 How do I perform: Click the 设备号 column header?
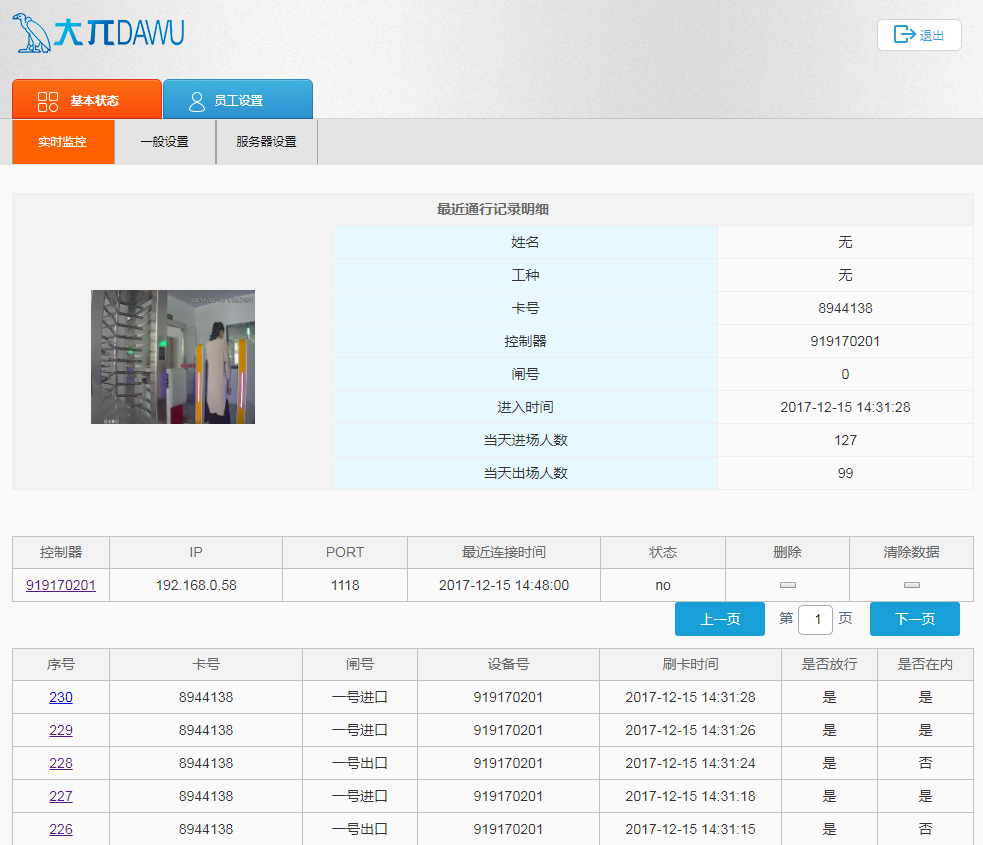point(508,664)
